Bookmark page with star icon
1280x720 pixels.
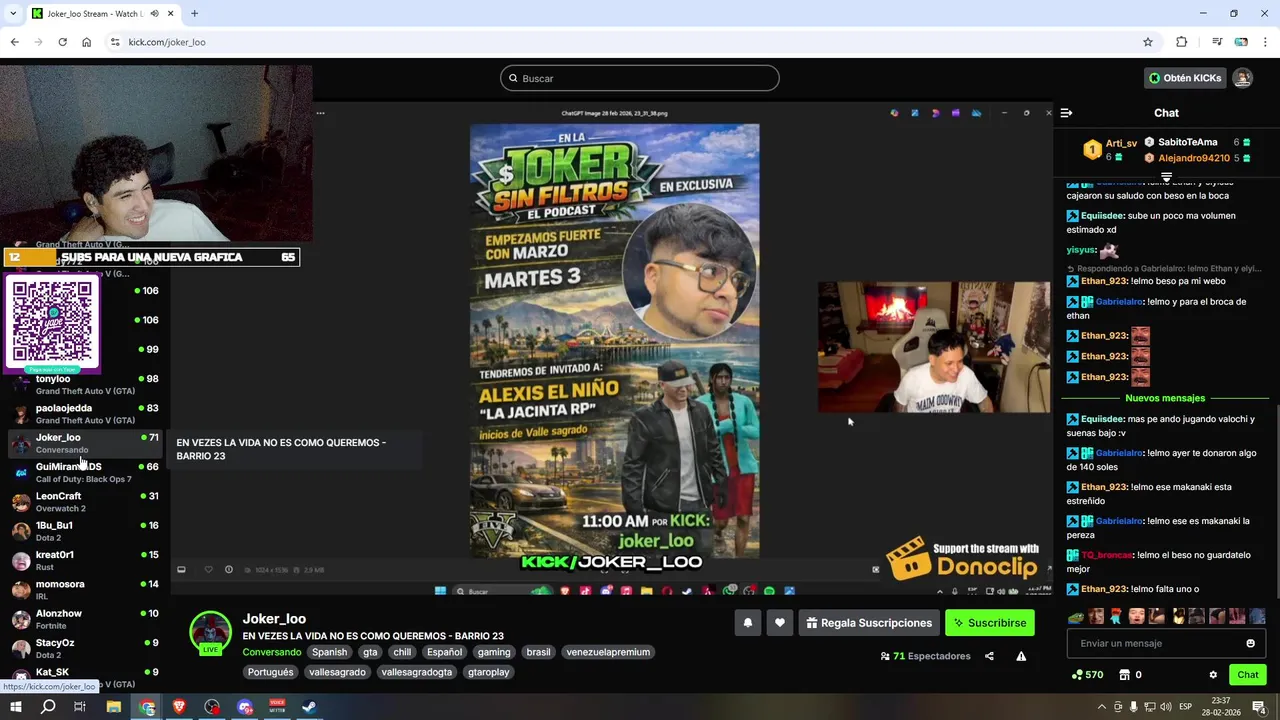(1148, 42)
